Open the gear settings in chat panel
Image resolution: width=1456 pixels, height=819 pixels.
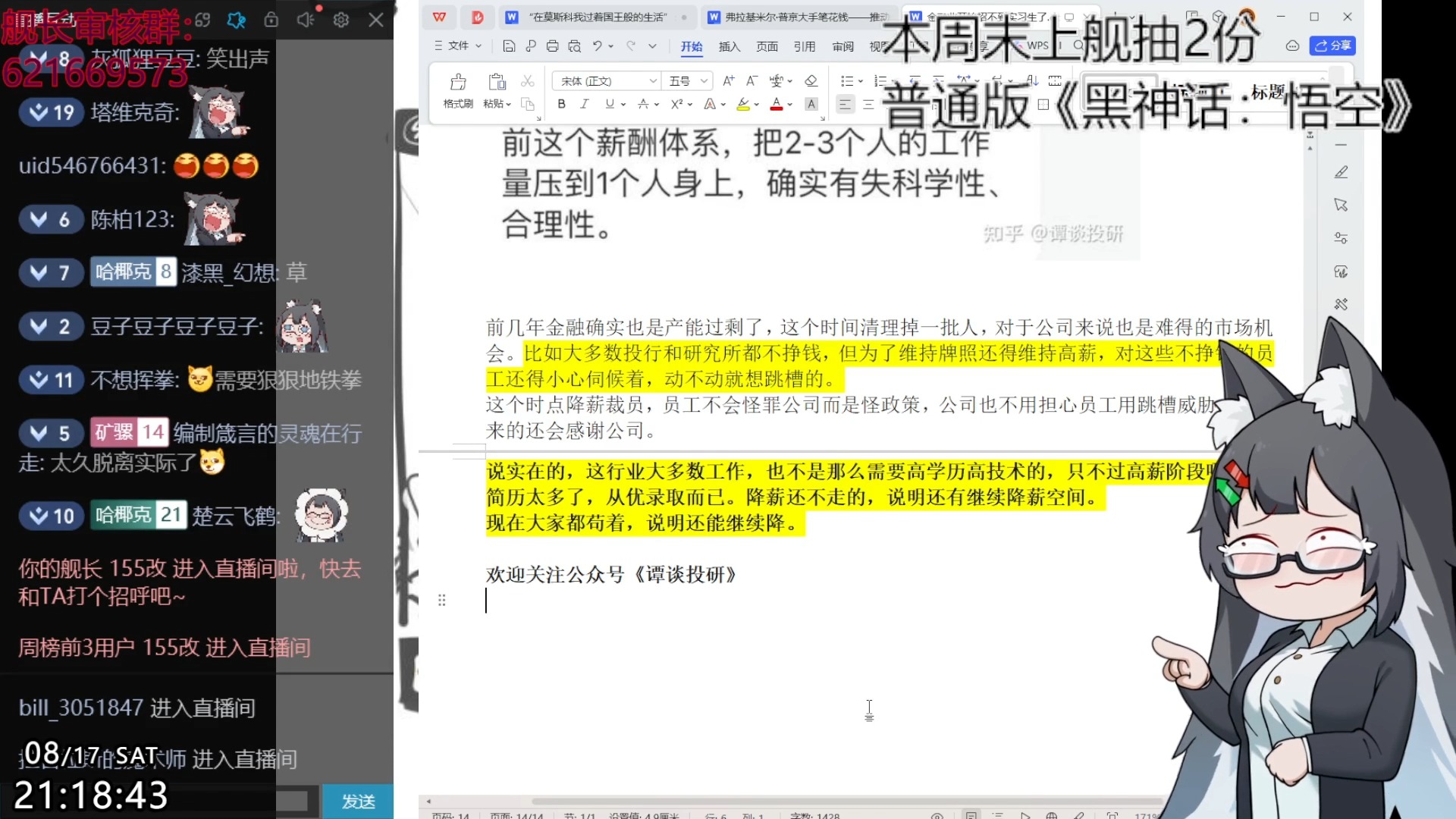coord(341,20)
